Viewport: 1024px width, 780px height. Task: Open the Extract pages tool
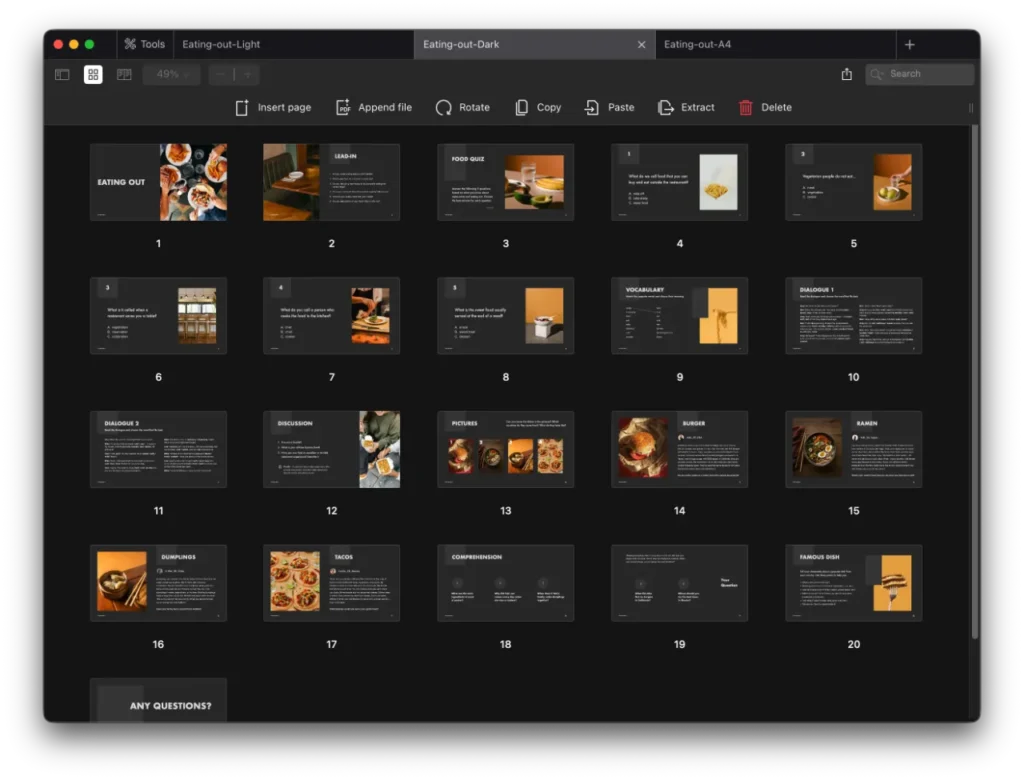pyautogui.click(x=686, y=107)
